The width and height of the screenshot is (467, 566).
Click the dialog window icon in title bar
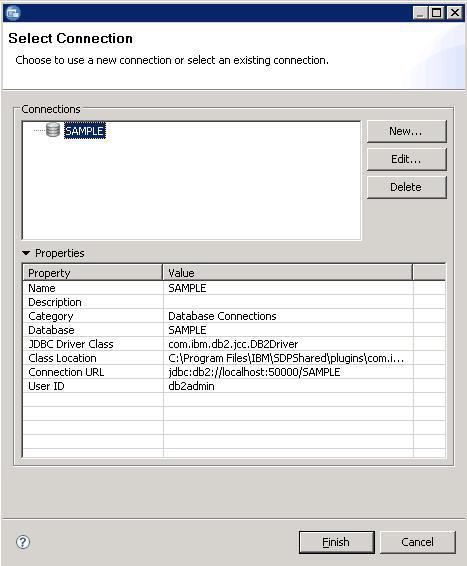pyautogui.click(x=13, y=13)
